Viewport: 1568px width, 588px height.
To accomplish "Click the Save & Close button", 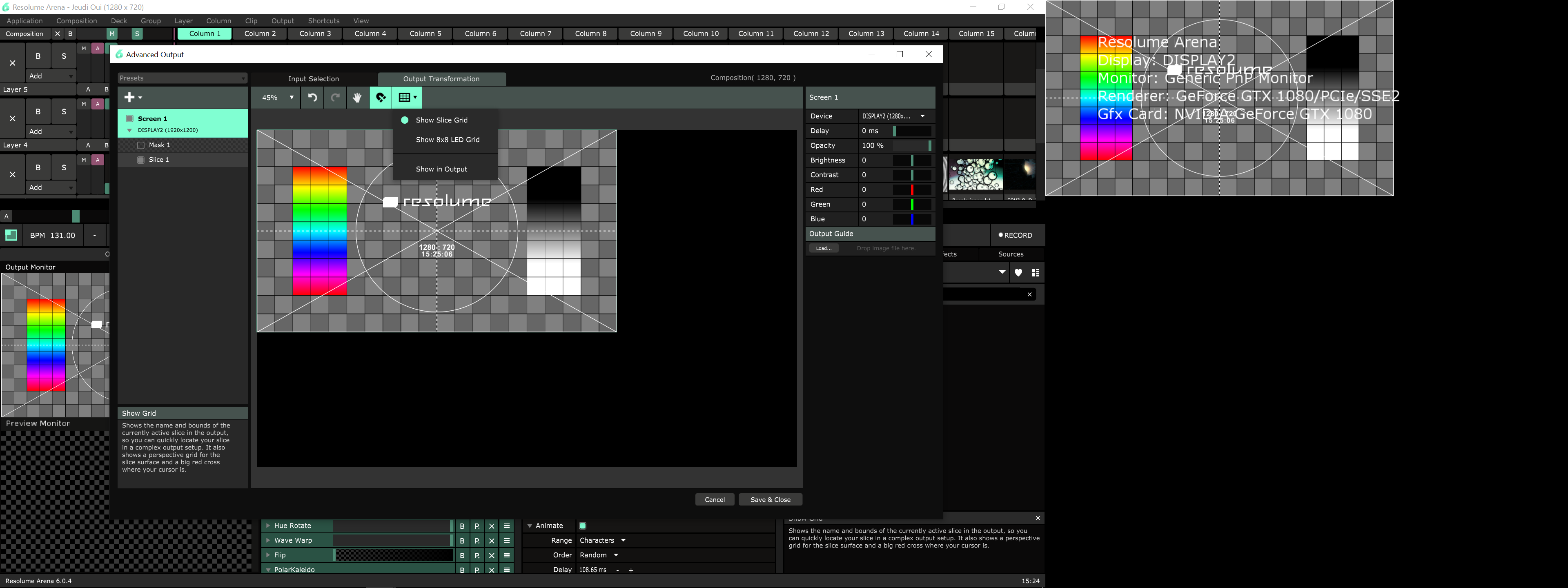I will pos(770,500).
